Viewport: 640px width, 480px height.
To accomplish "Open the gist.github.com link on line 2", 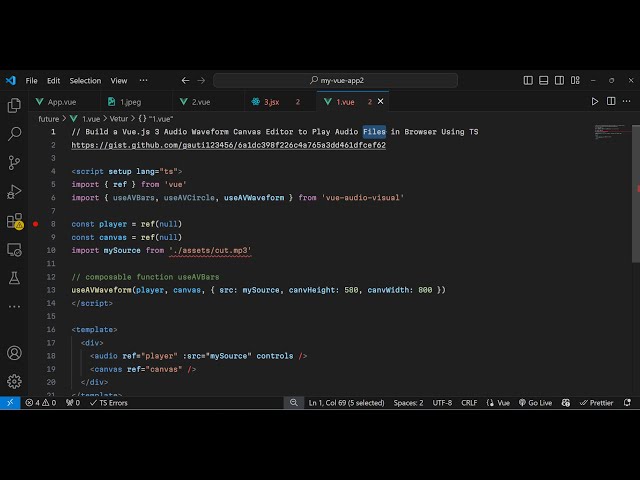I will coord(228,145).
